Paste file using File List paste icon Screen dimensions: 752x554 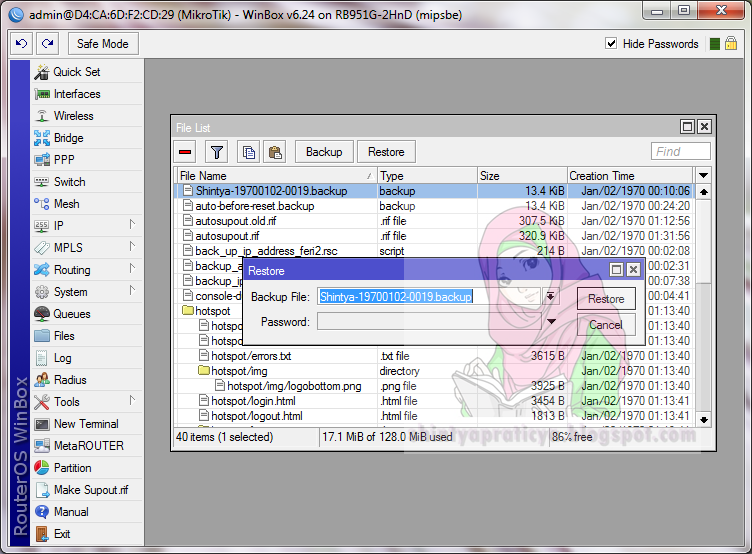pos(275,152)
